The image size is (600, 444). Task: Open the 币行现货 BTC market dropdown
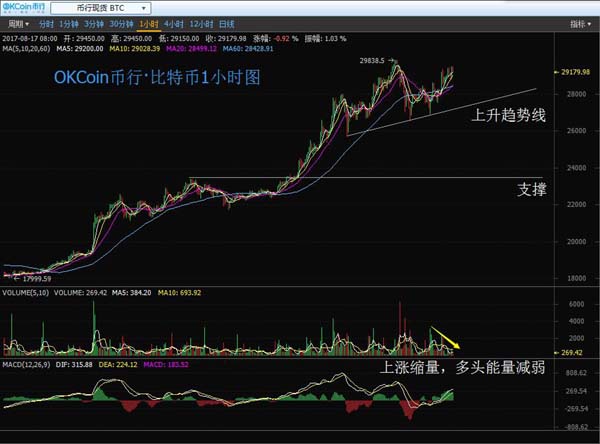pos(107,7)
